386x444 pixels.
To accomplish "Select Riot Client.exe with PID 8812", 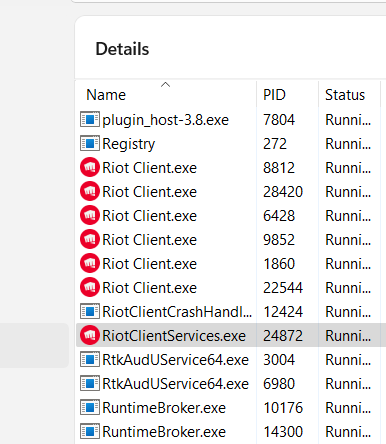I will tap(149, 168).
